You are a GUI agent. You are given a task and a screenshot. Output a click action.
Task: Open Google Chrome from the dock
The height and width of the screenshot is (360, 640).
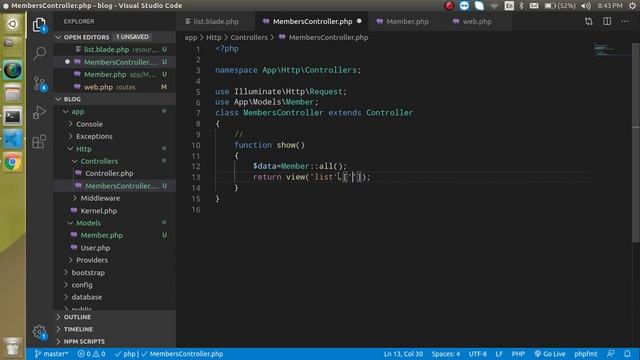(x=12, y=162)
